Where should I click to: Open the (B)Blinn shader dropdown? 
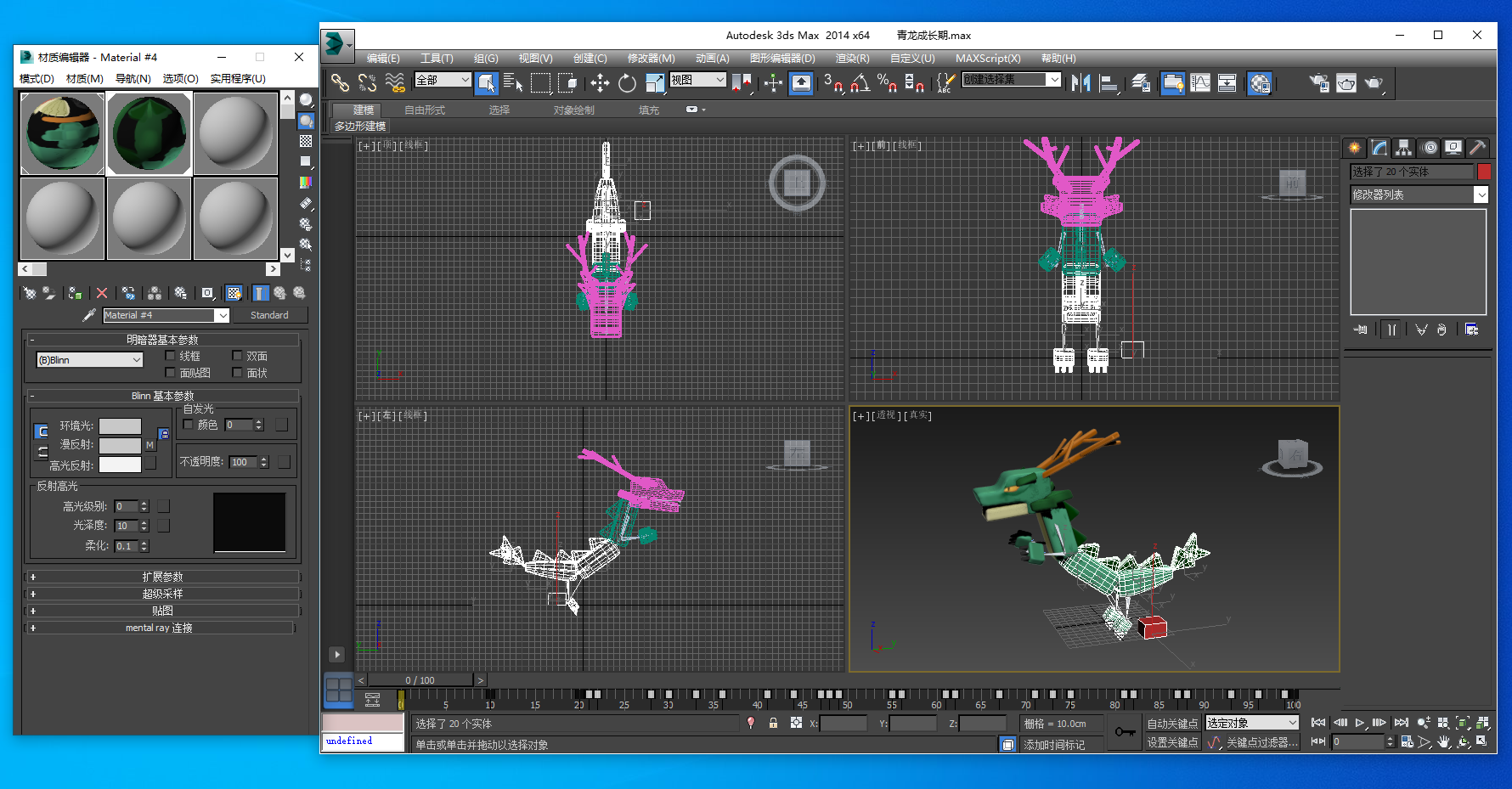pos(89,360)
